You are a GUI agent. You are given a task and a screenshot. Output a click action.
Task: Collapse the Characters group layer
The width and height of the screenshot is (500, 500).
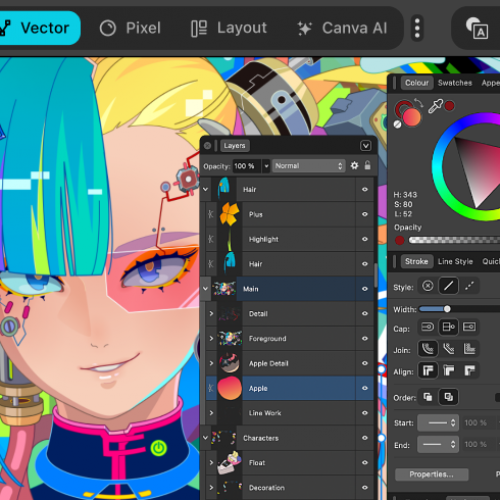pos(205,438)
